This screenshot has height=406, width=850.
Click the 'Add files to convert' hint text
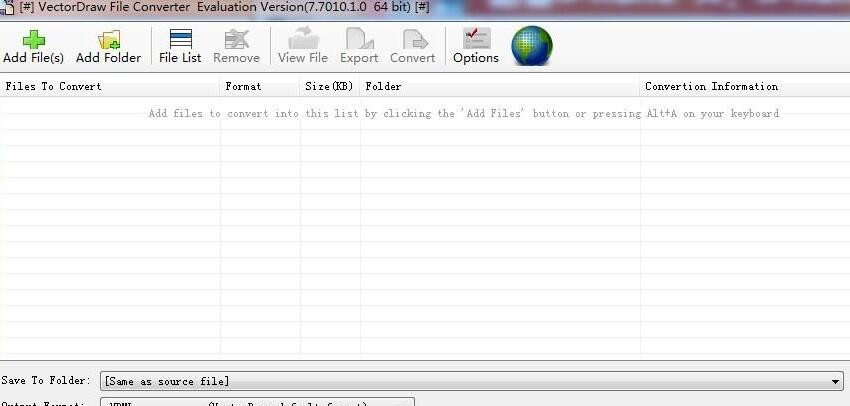coord(464,113)
